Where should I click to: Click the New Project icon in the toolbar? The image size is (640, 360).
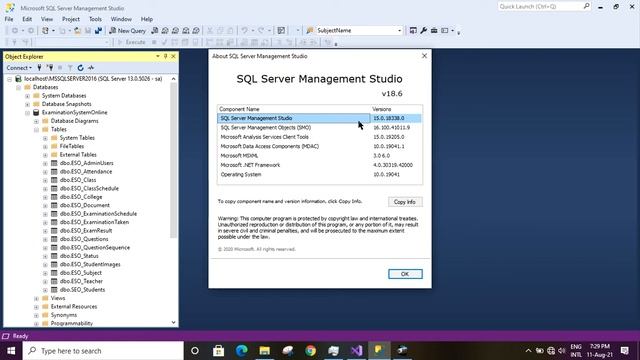point(45,31)
